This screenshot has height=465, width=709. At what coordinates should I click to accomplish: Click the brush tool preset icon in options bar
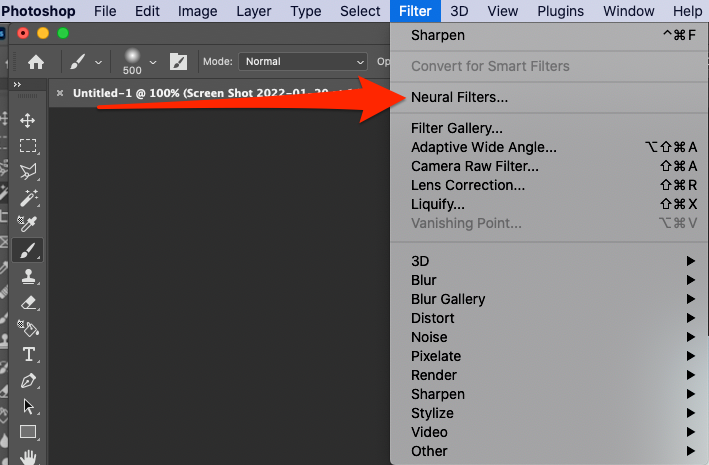[x=78, y=62]
